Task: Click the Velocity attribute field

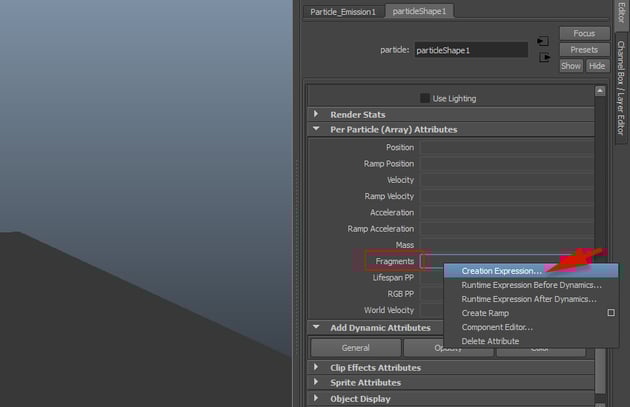Action: tap(507, 180)
